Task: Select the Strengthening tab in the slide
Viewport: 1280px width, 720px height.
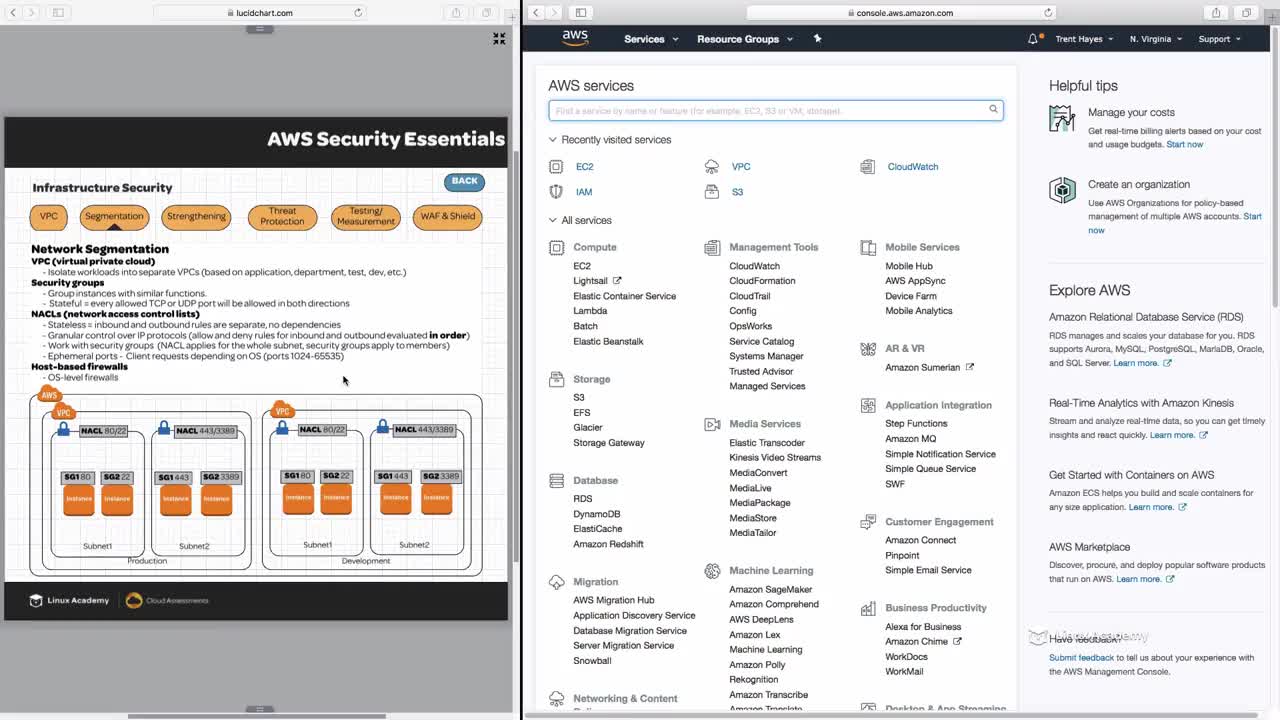Action: pyautogui.click(x=196, y=216)
